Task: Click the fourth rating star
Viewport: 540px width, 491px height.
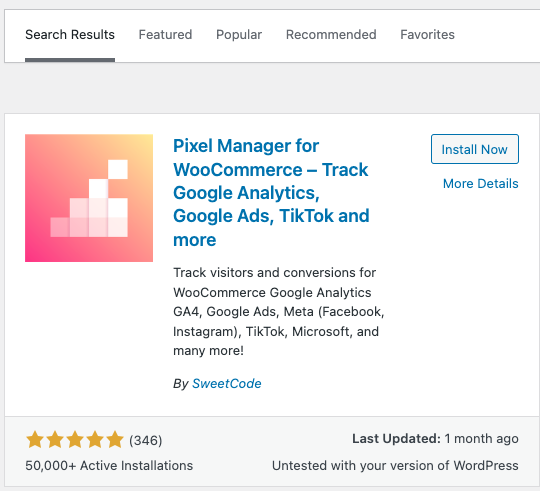Action: click(95, 440)
